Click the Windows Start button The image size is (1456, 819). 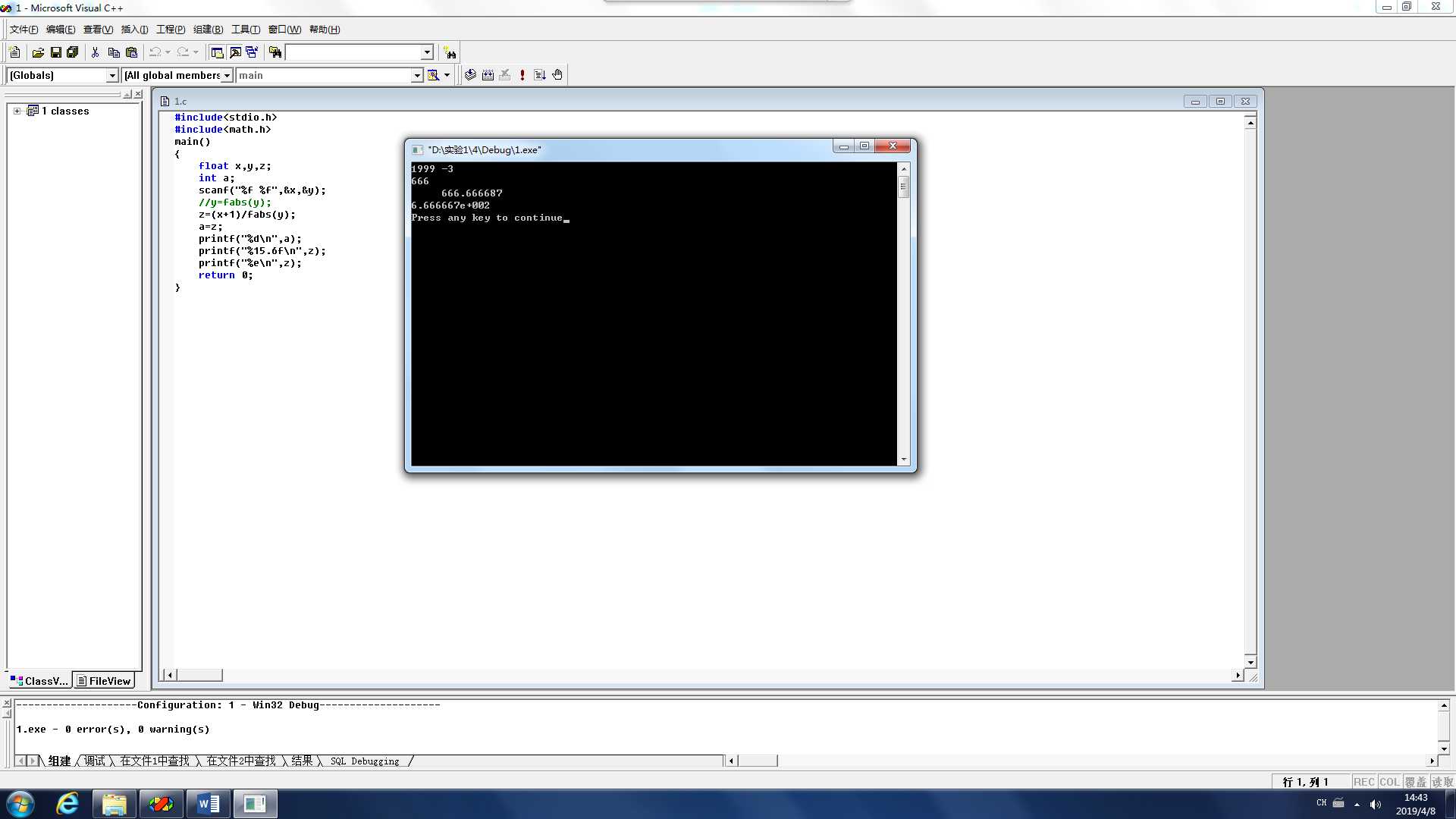pos(20,804)
